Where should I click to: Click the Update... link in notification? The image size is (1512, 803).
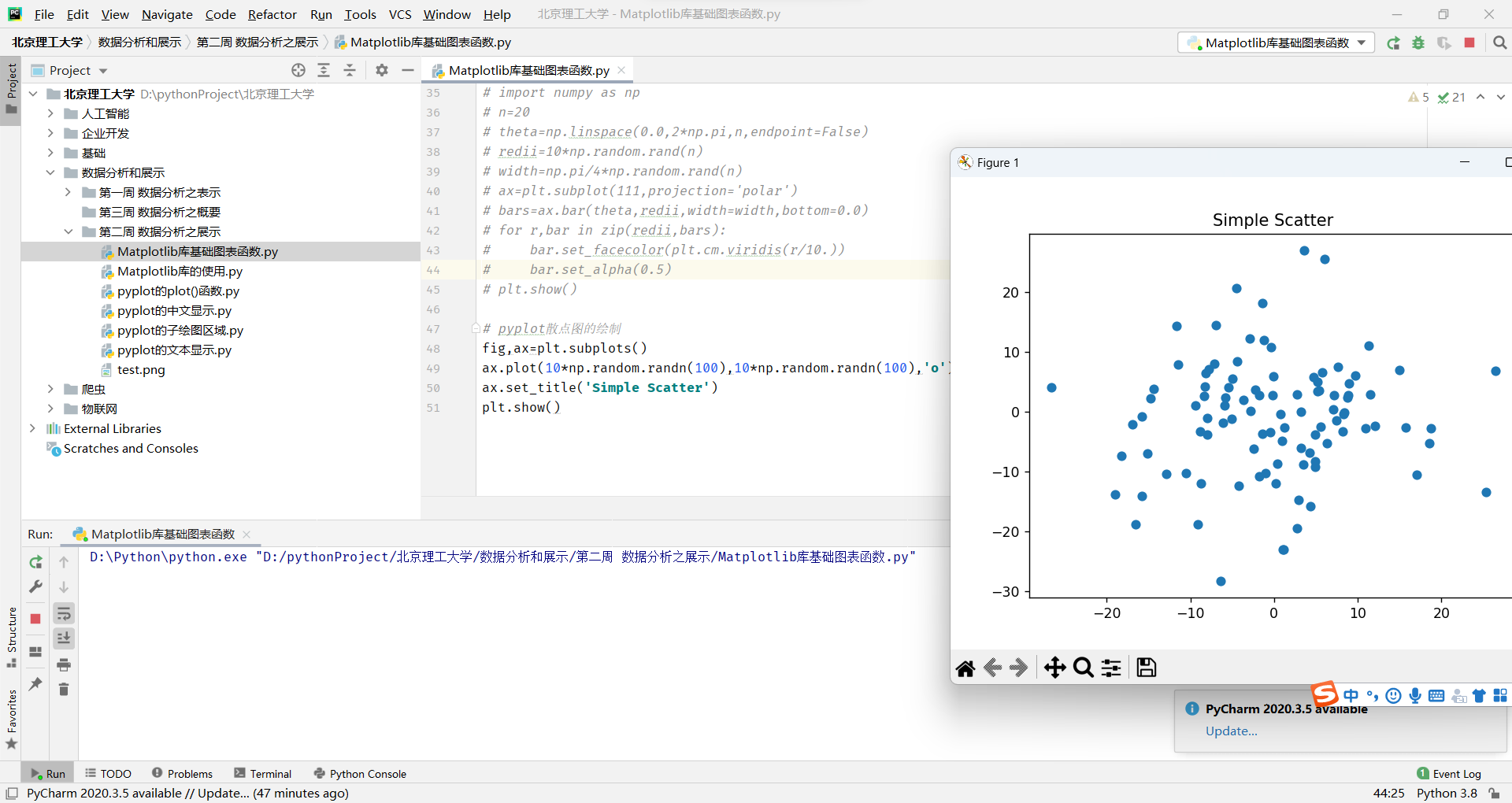(1231, 731)
